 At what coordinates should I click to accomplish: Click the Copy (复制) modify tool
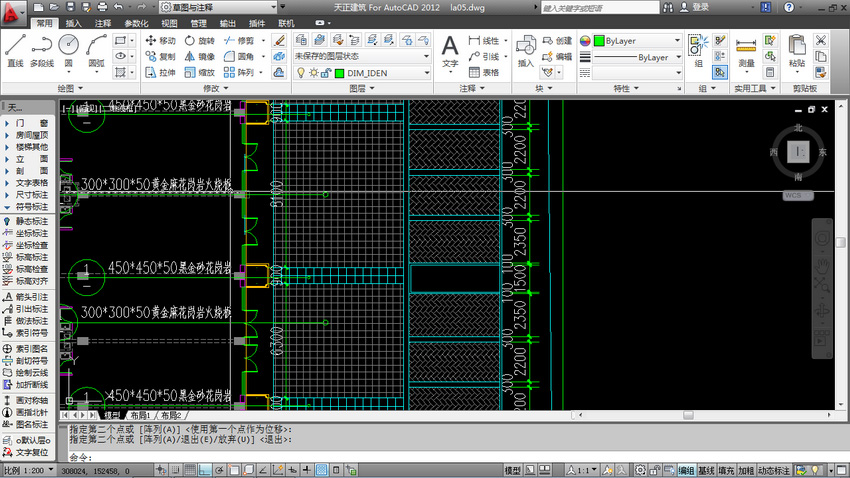pos(160,56)
